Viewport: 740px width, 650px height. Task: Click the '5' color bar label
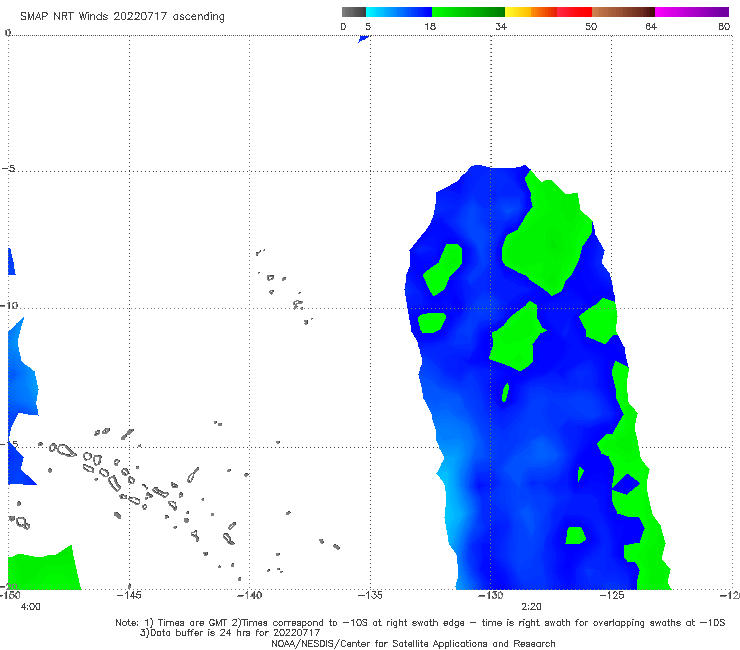tap(368, 26)
